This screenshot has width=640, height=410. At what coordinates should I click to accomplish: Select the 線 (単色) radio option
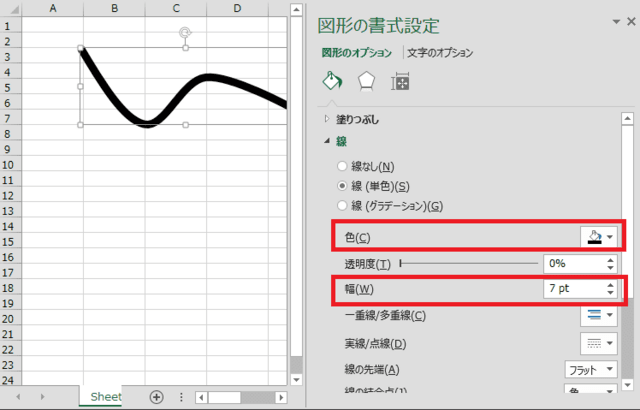[344, 186]
